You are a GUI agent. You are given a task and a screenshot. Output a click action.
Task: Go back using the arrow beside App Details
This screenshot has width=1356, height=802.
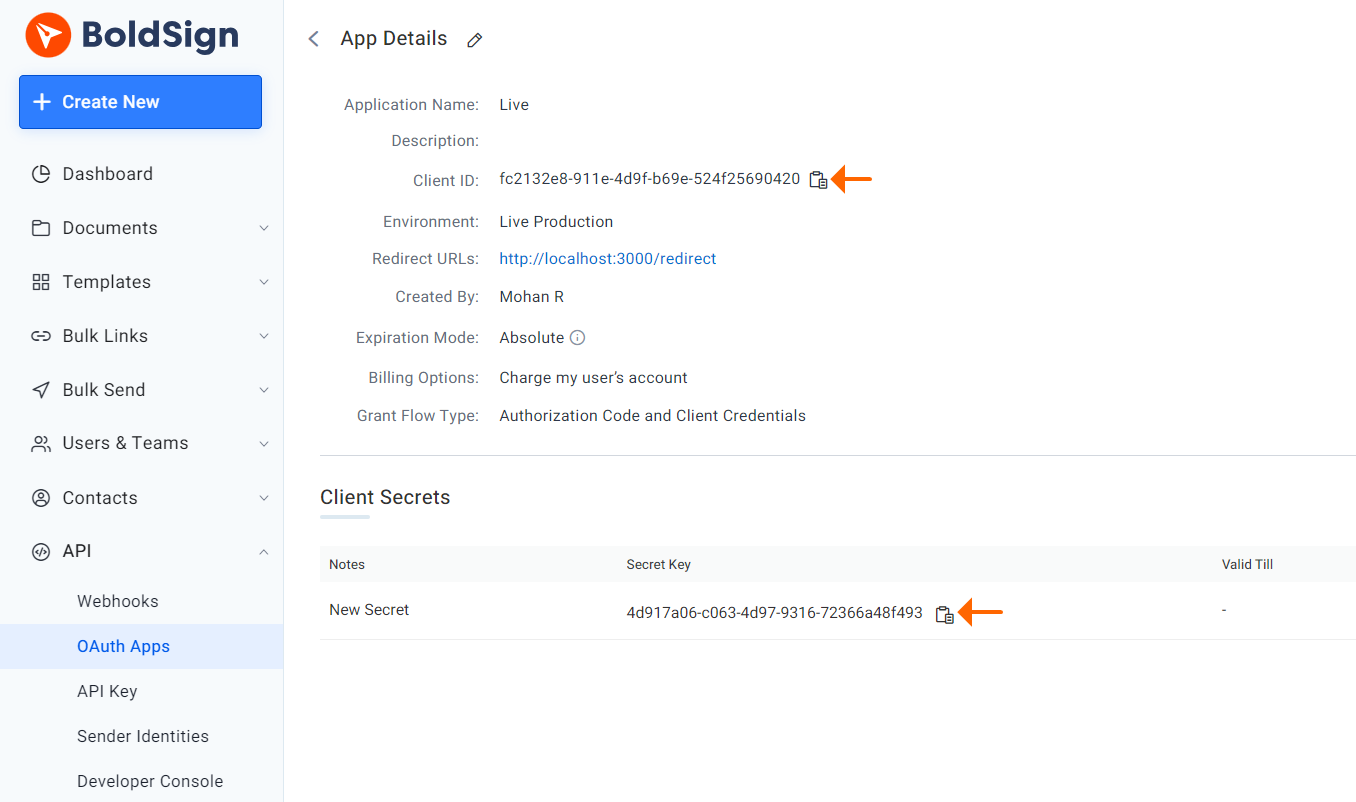(313, 38)
